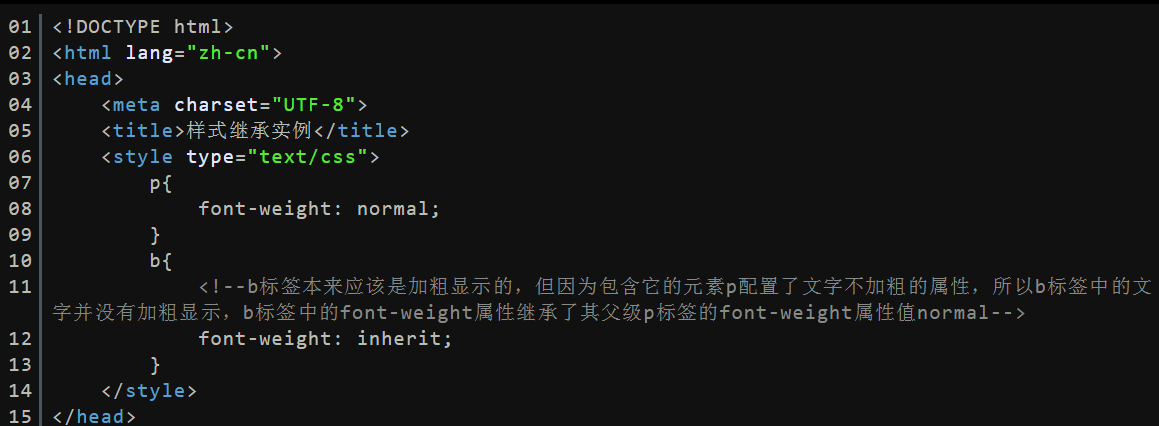This screenshot has width=1159, height=426.
Task: Click the meta tag name on line 04
Action: click(136, 105)
